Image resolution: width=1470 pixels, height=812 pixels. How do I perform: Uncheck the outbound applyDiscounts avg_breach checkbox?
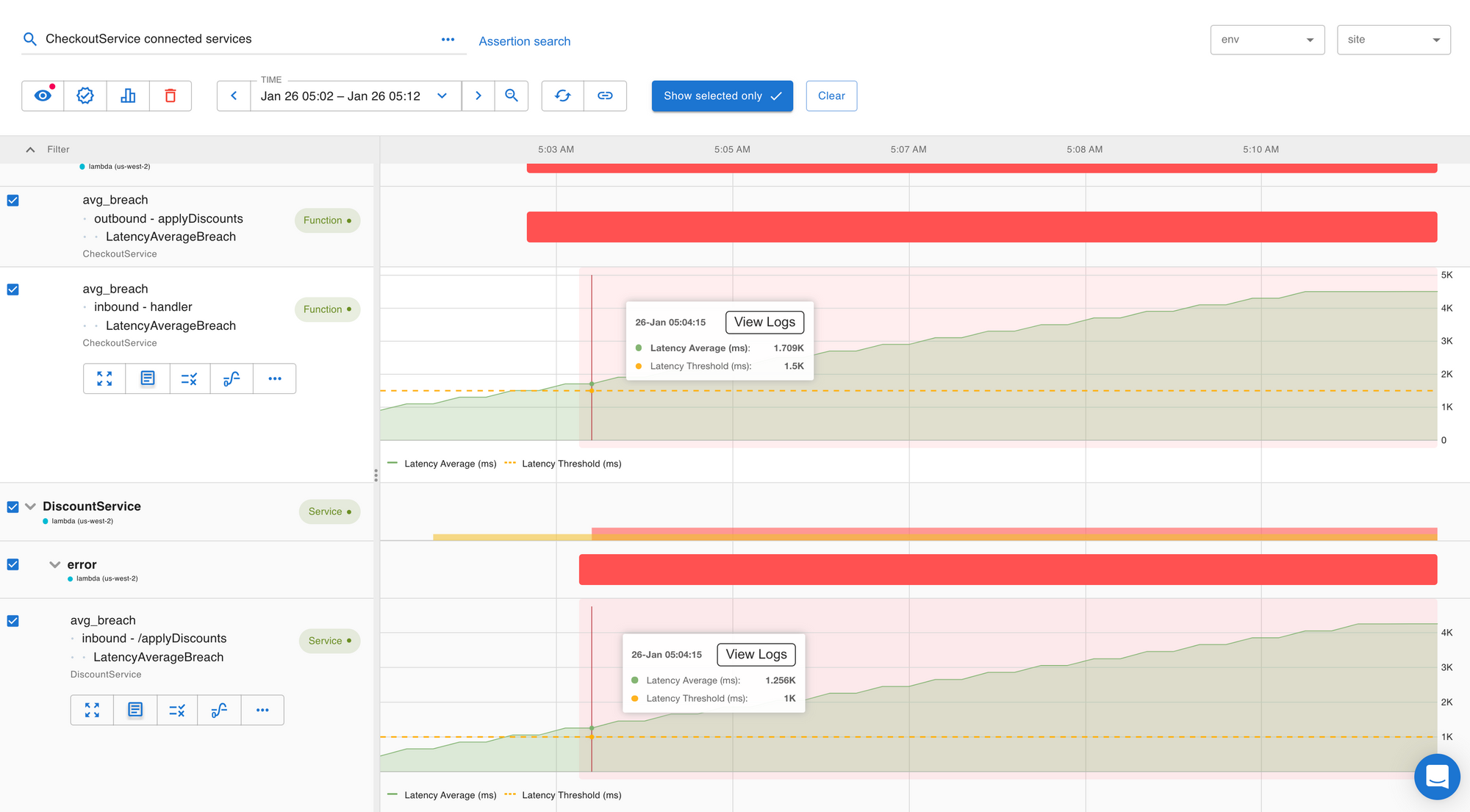point(13,201)
